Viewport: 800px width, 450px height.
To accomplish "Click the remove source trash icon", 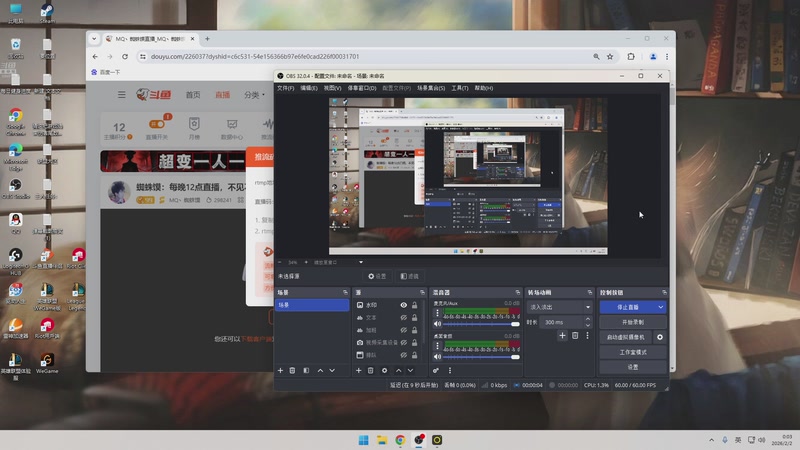I will [x=371, y=370].
